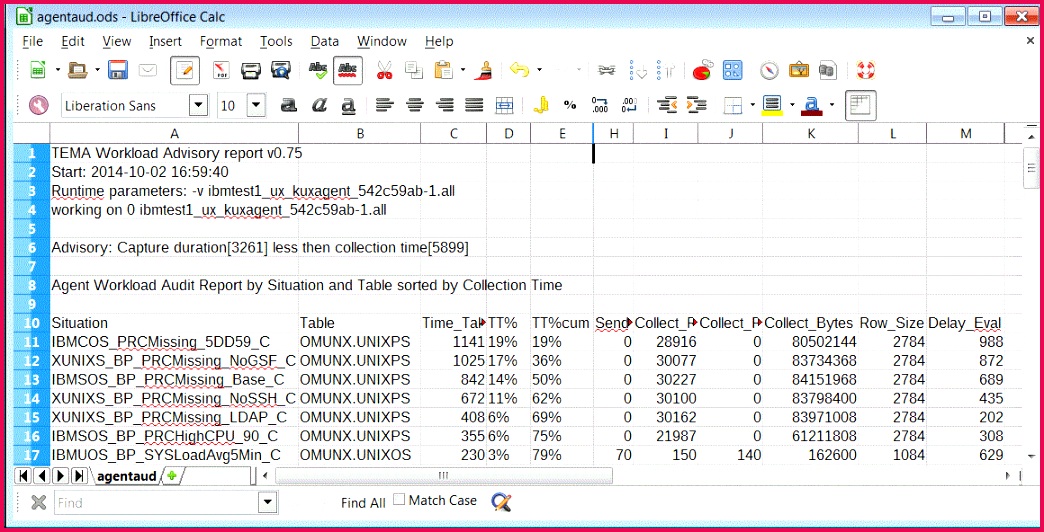Open font size dropdown list
Viewport: 1044px width, 532px height.
tap(256, 105)
